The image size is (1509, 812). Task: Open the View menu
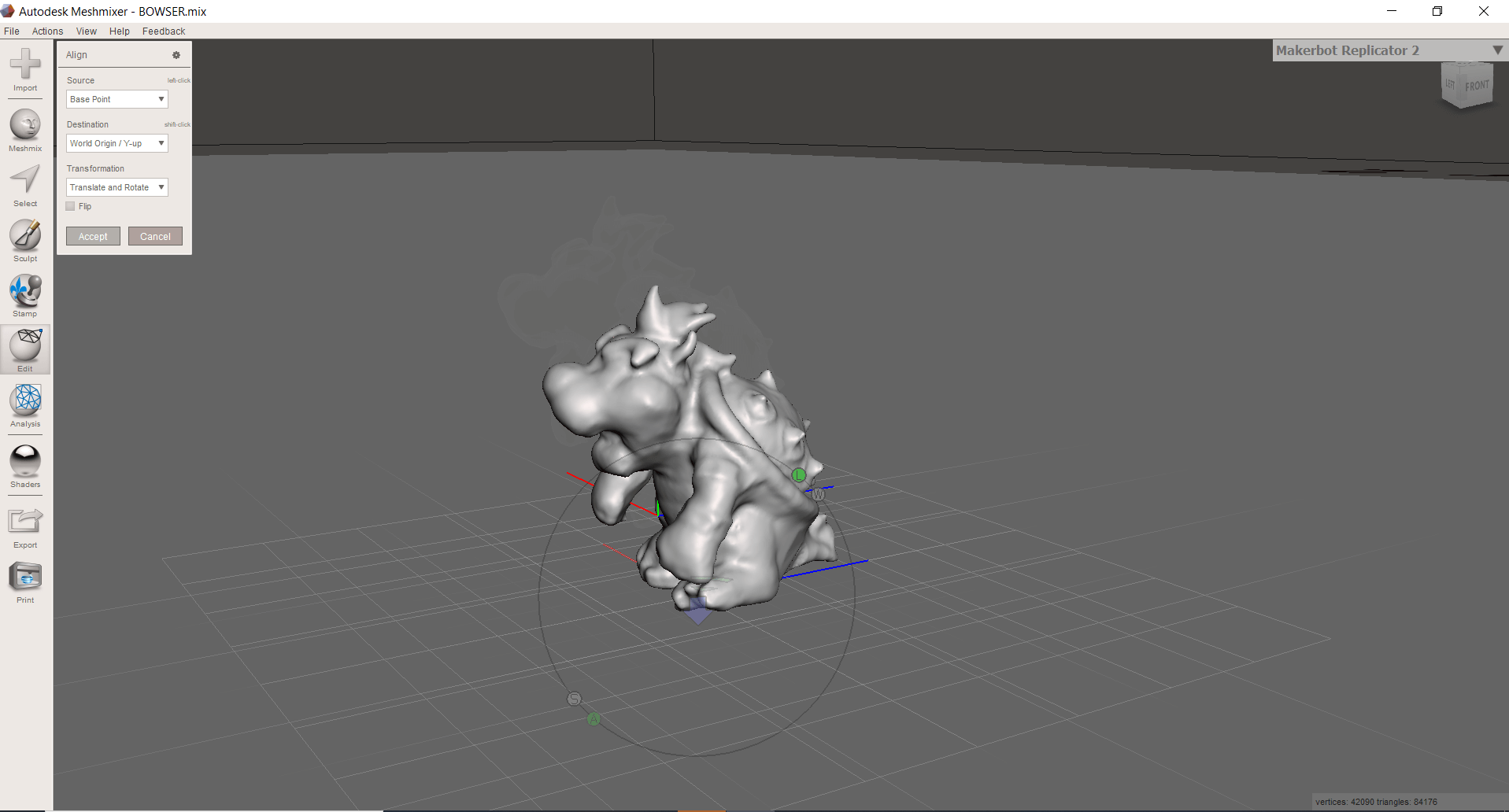[87, 31]
